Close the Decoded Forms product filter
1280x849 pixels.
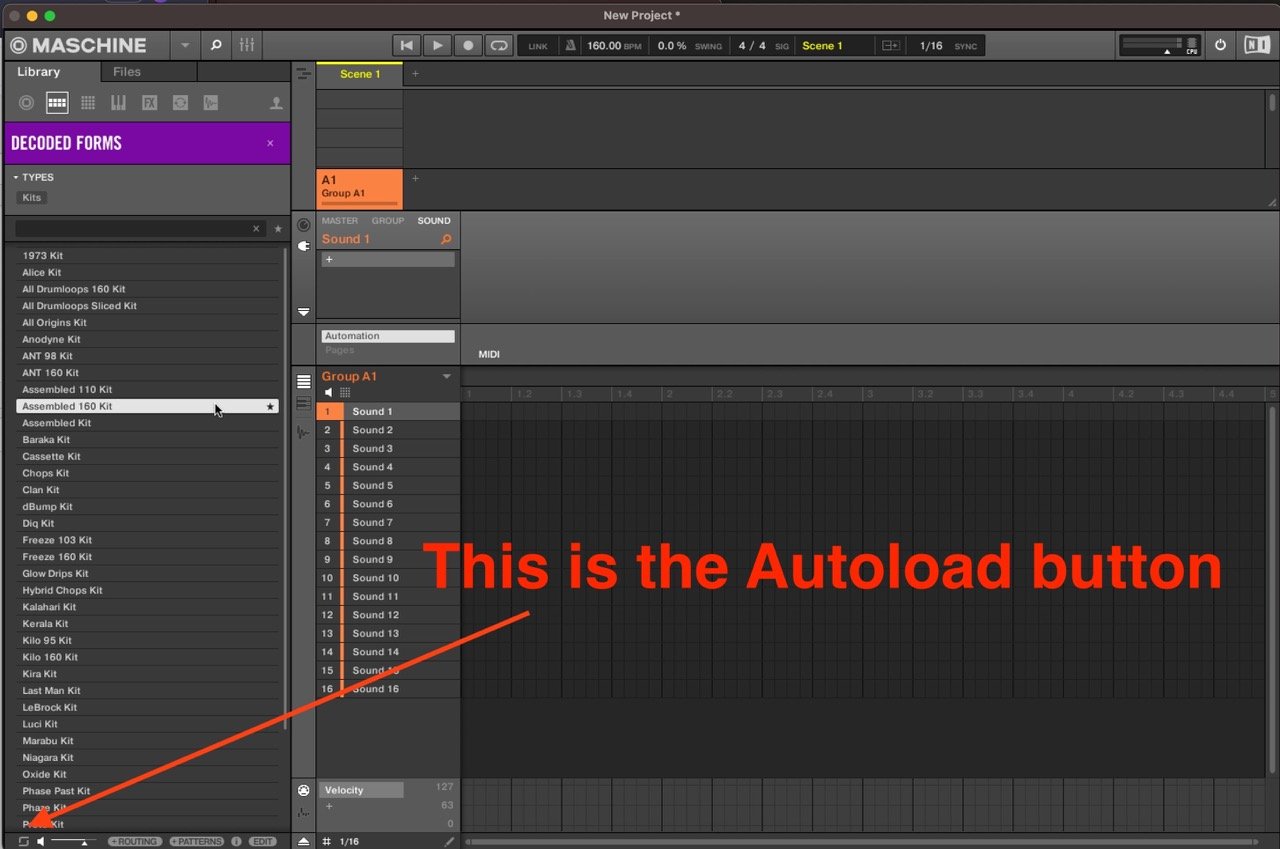point(270,143)
